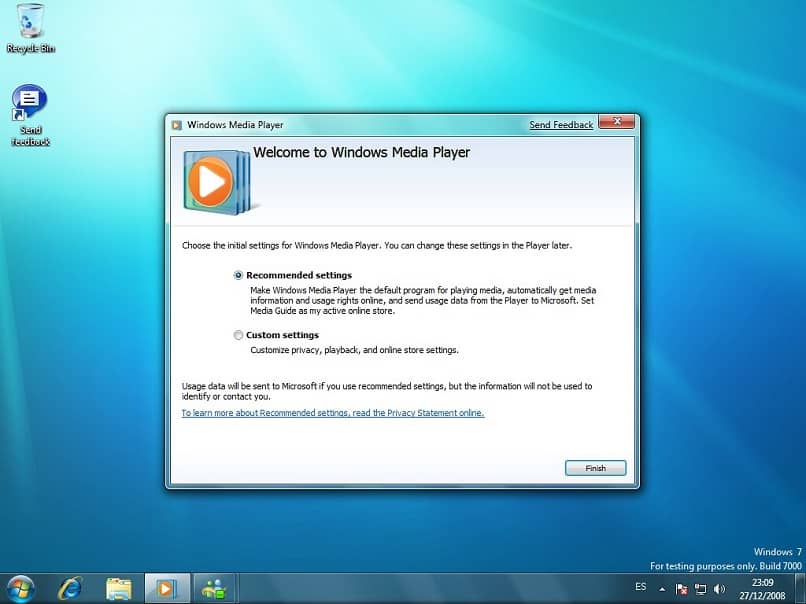Open the Messenger taskbar icon
The height and width of the screenshot is (604, 806).
(214, 589)
